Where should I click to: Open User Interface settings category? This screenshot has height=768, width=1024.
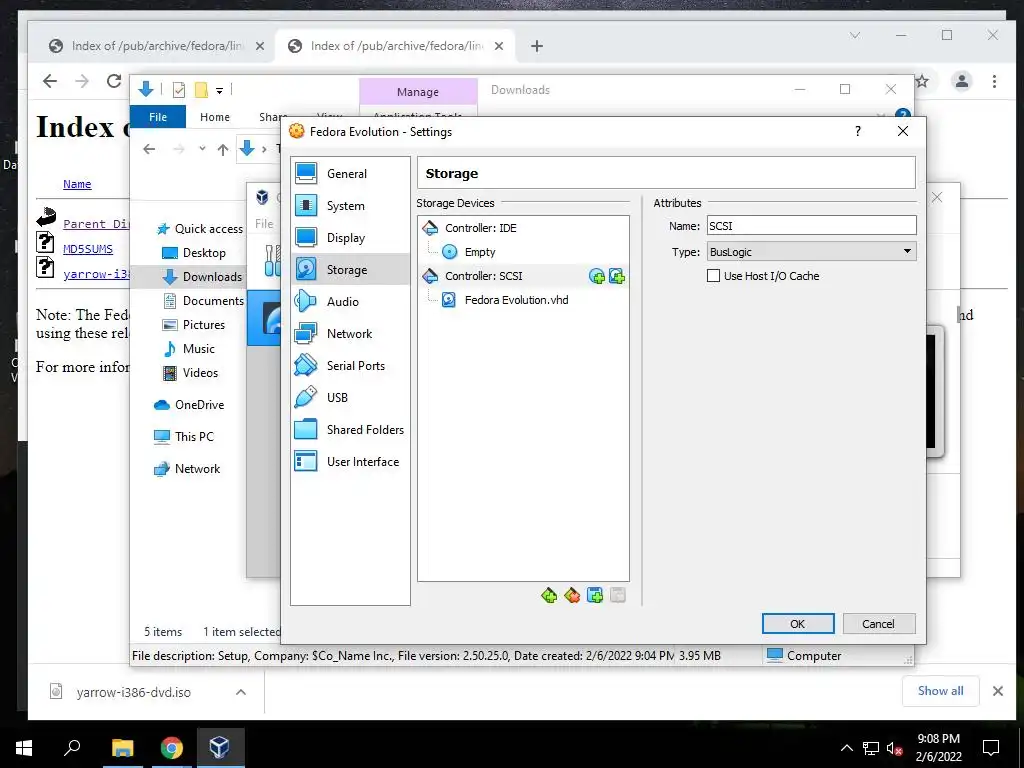(x=350, y=461)
